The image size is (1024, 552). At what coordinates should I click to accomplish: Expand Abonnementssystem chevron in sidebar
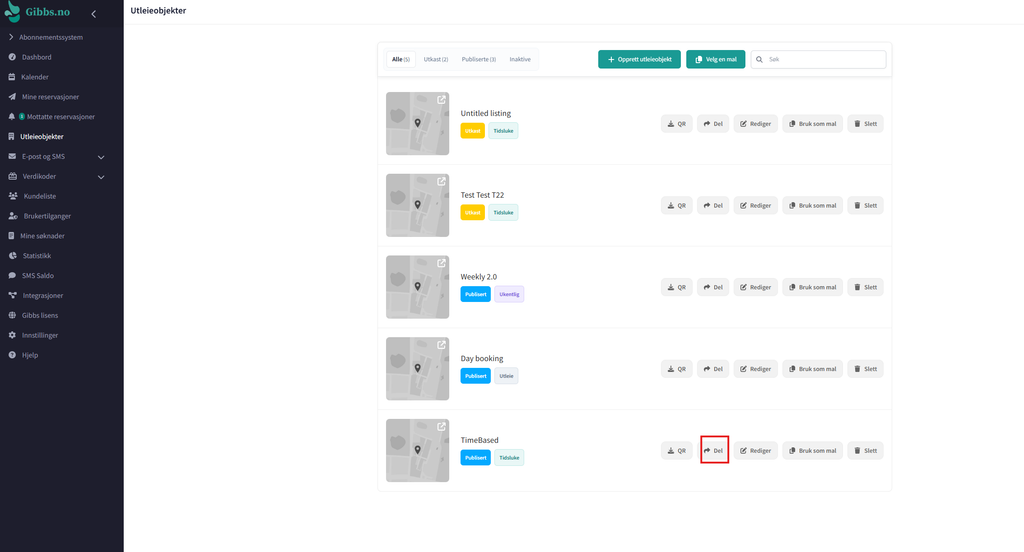(x=11, y=37)
